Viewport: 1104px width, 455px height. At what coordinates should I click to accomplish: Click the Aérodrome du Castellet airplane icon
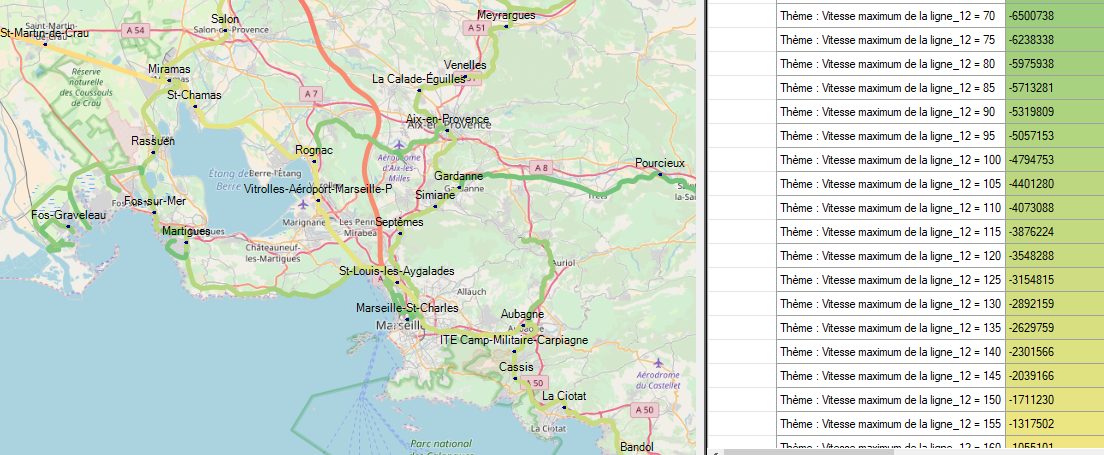pos(658,362)
